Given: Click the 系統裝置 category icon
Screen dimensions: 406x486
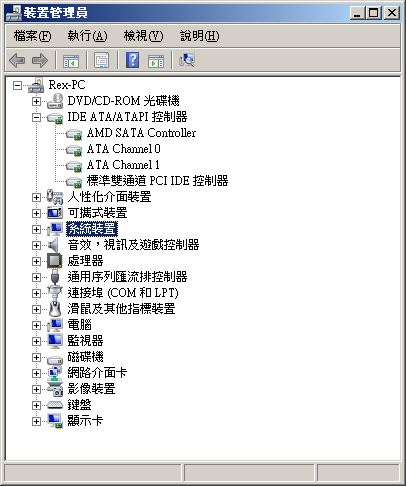Looking at the screenshot, I should [55, 229].
